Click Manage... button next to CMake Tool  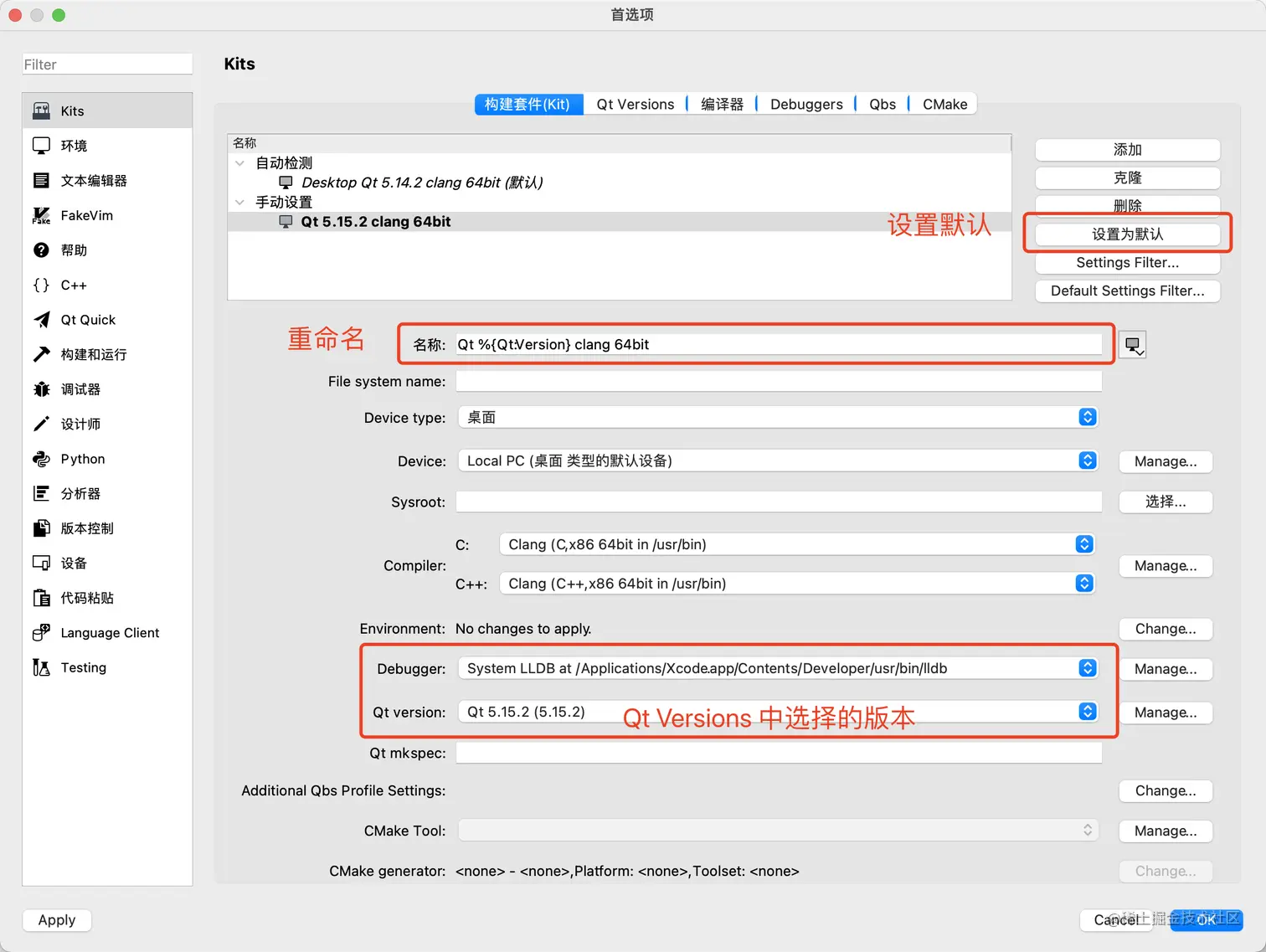[1166, 831]
